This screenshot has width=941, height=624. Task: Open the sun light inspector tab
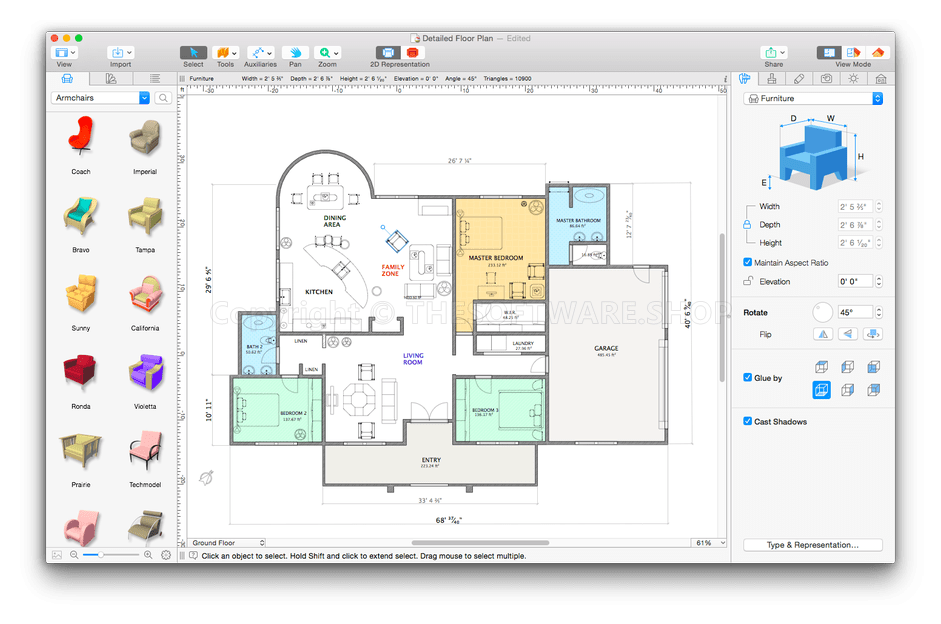(x=853, y=79)
